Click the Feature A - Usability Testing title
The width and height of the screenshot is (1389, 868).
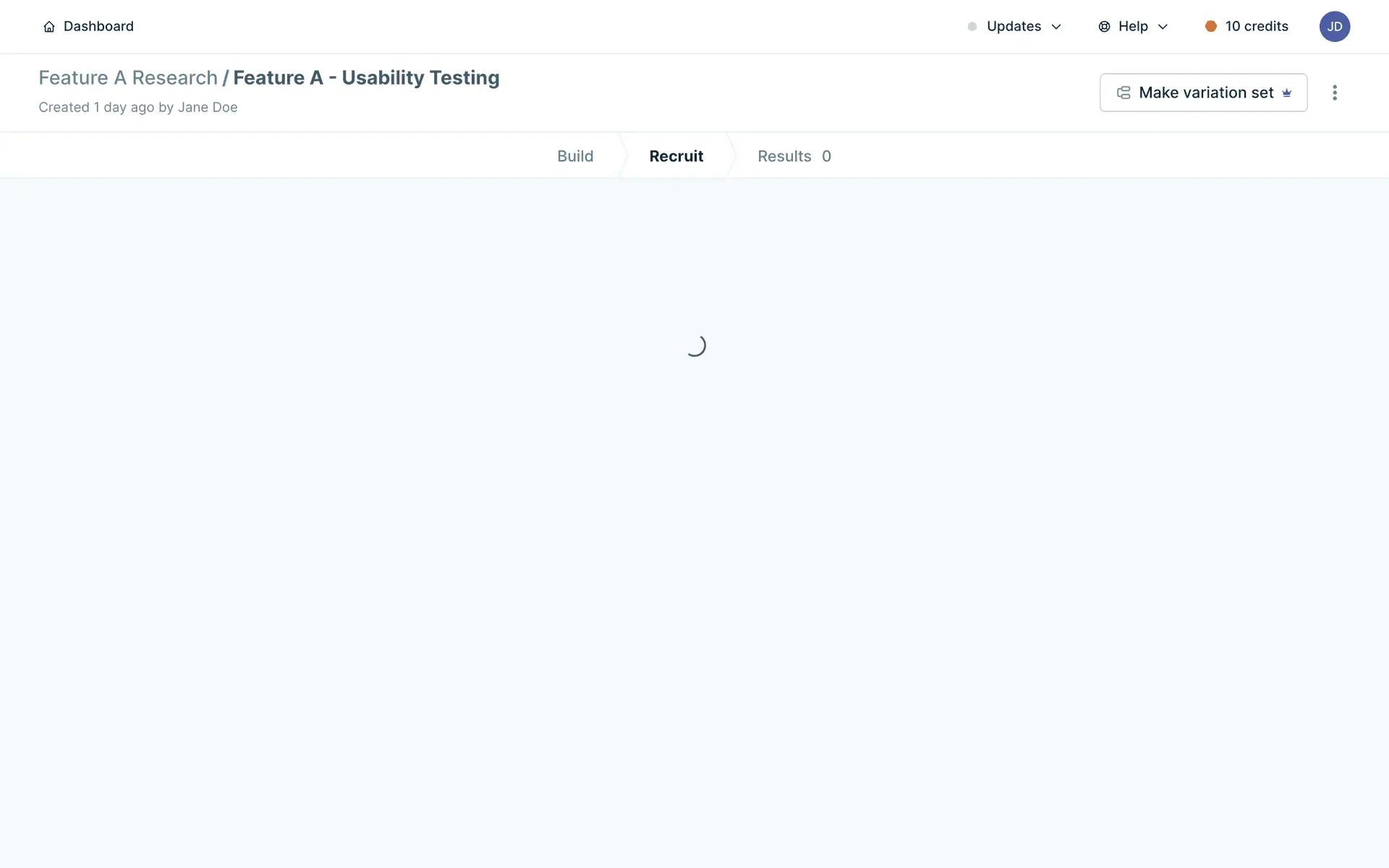coord(366,77)
